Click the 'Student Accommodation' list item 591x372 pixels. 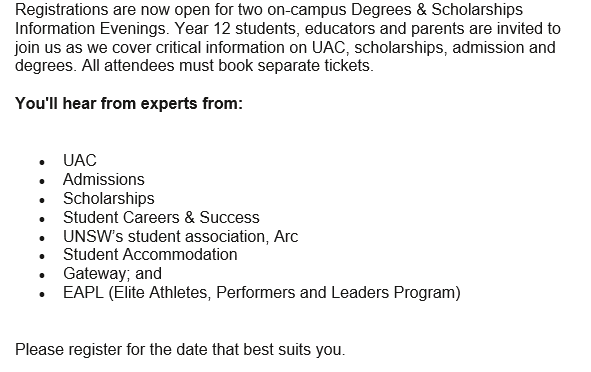[x=150, y=254]
